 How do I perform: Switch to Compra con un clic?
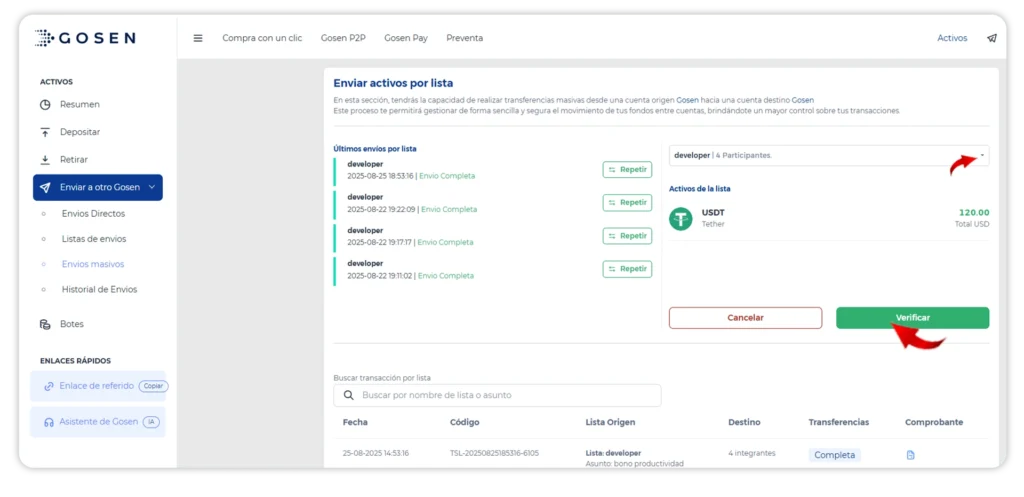click(262, 38)
